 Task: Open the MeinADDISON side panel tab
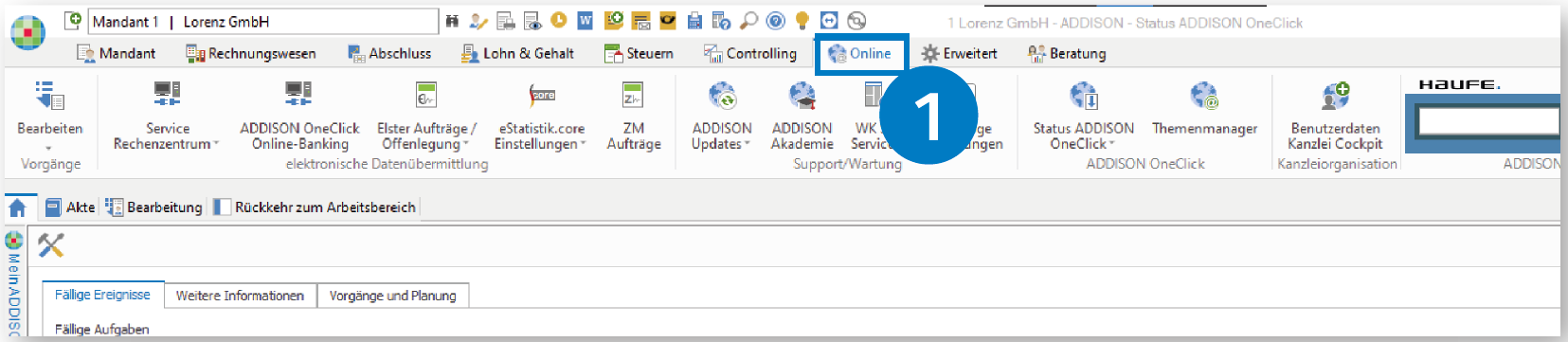14,284
